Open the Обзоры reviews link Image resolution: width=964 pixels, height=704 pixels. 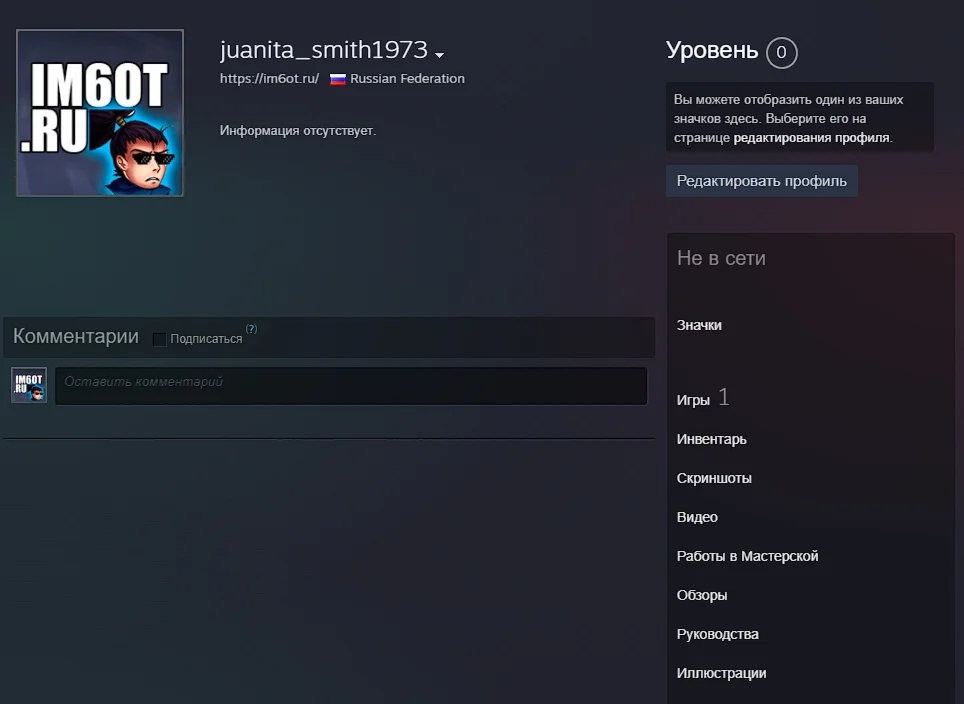pos(702,595)
